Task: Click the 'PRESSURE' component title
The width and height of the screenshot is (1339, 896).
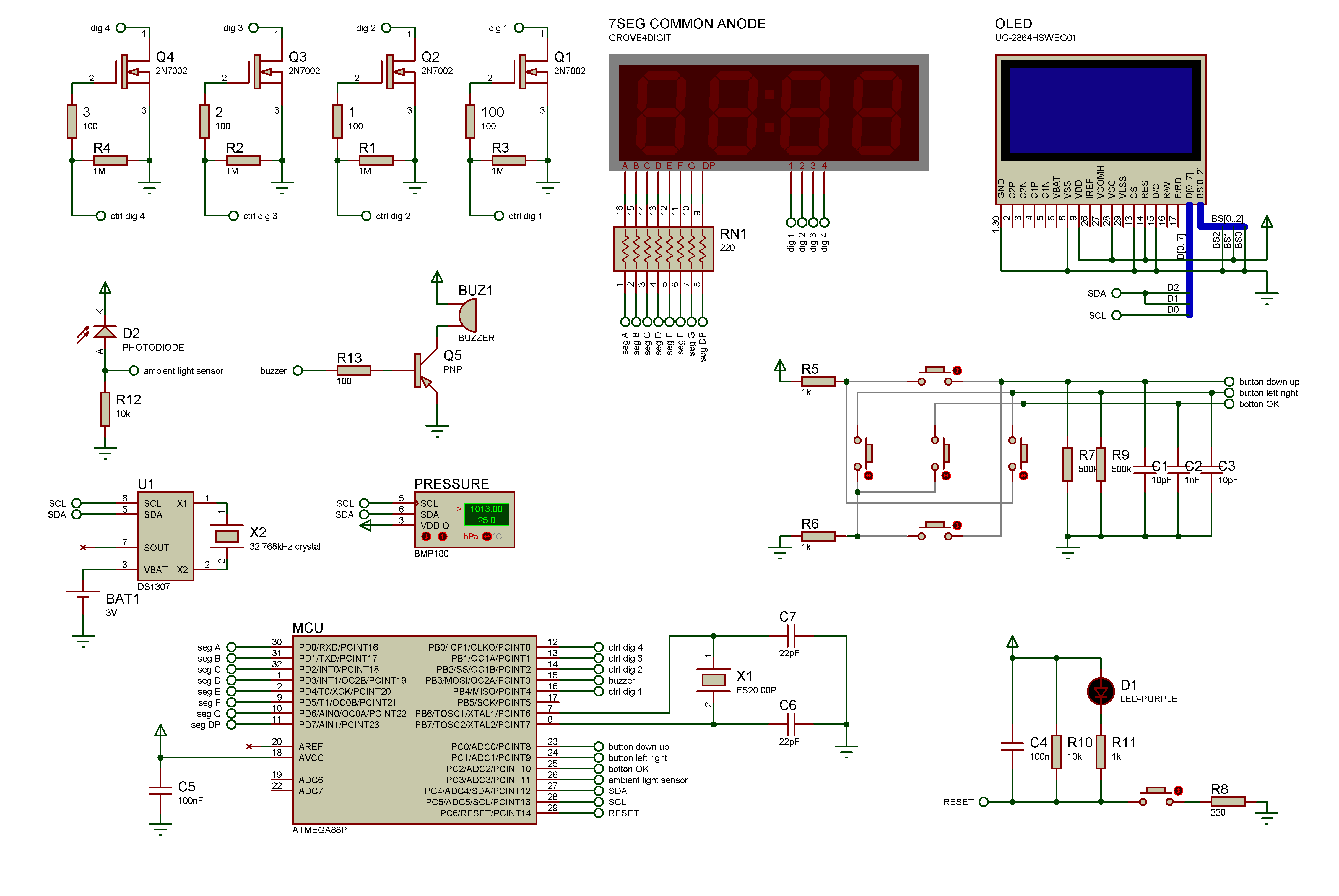Action: coord(451,484)
